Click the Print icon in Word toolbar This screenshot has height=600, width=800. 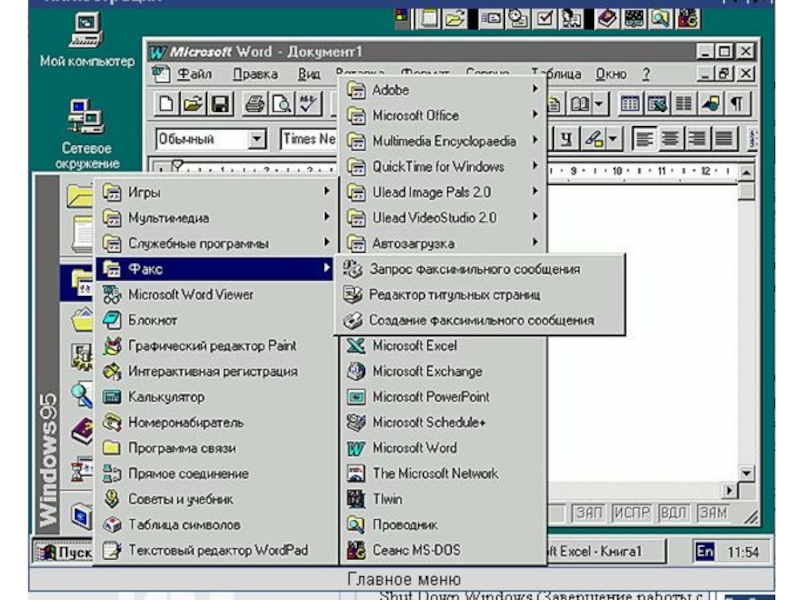254,104
